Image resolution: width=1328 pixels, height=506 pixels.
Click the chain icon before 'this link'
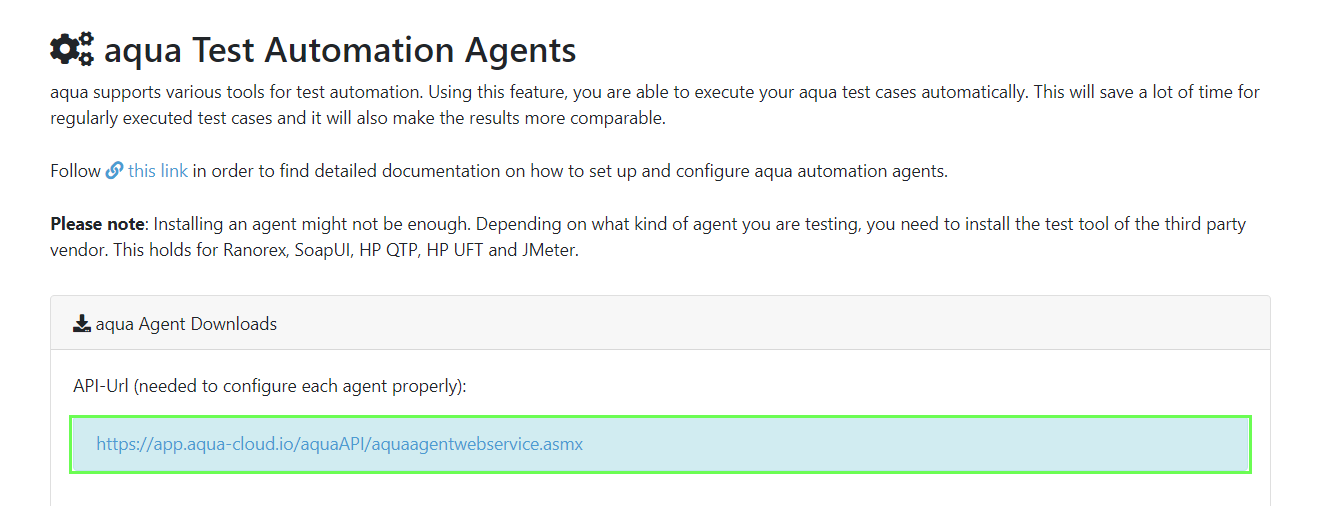click(114, 171)
